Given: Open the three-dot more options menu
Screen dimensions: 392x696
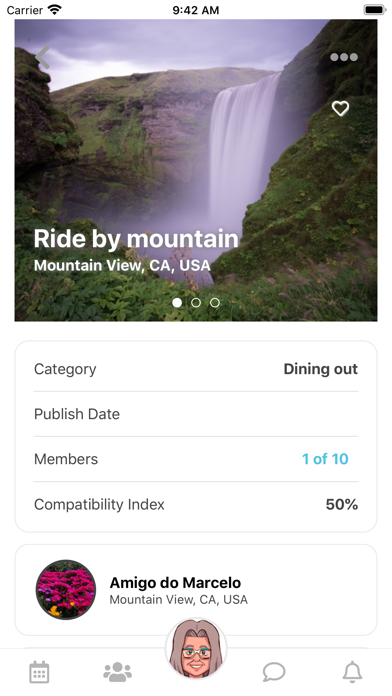Looking at the screenshot, I should point(344,57).
